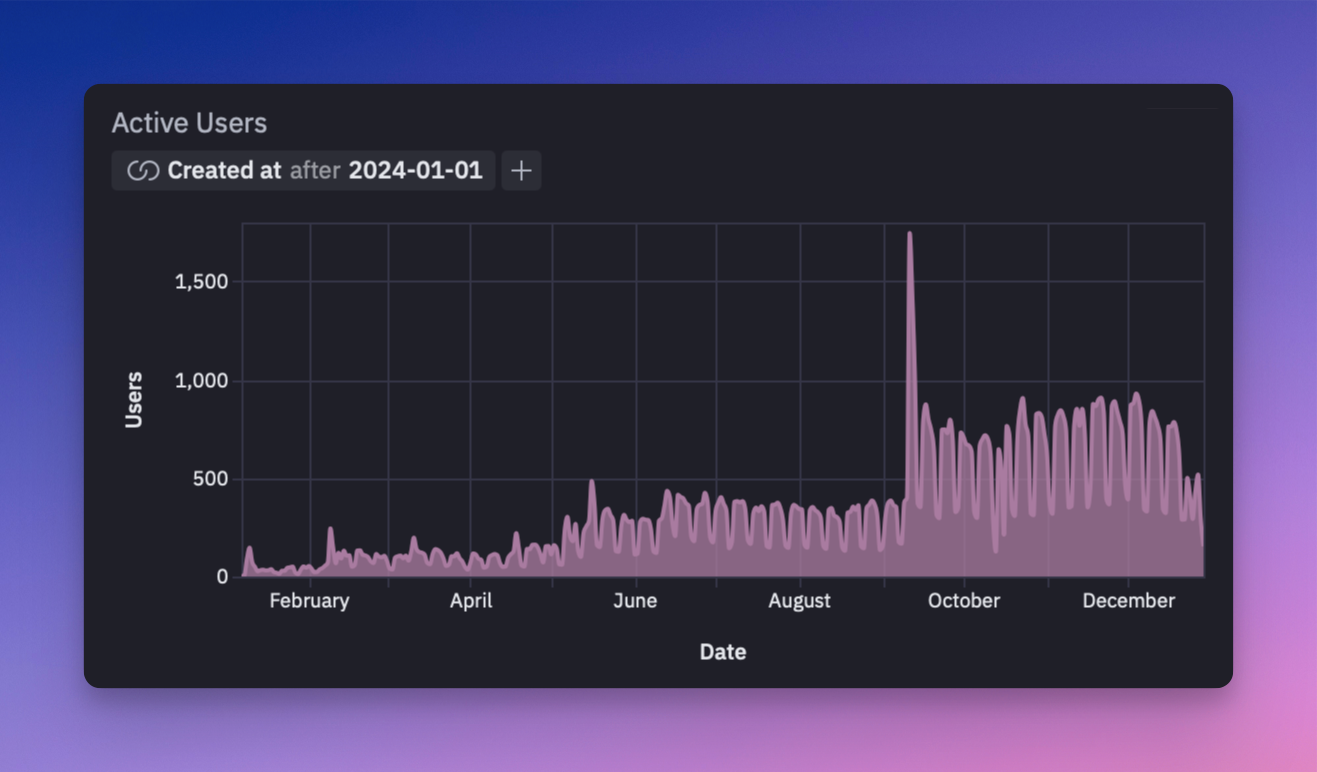Viewport: 1317px width, 772px height.
Task: Select the 'Users' y-axis title
Action: tap(133, 398)
